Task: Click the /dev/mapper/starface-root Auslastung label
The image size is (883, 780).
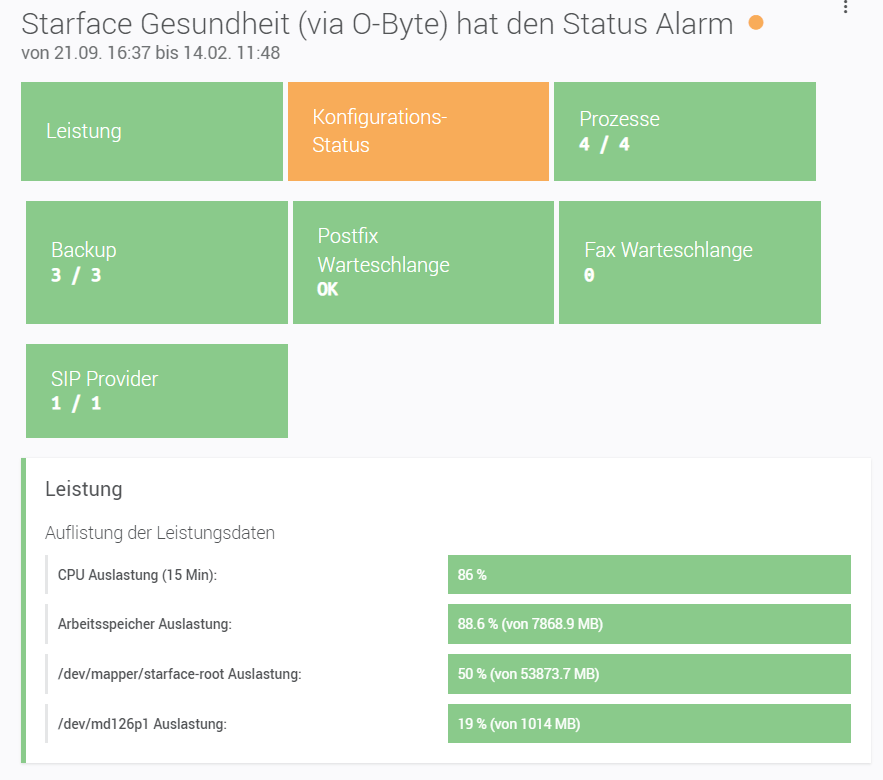Action: (x=179, y=674)
